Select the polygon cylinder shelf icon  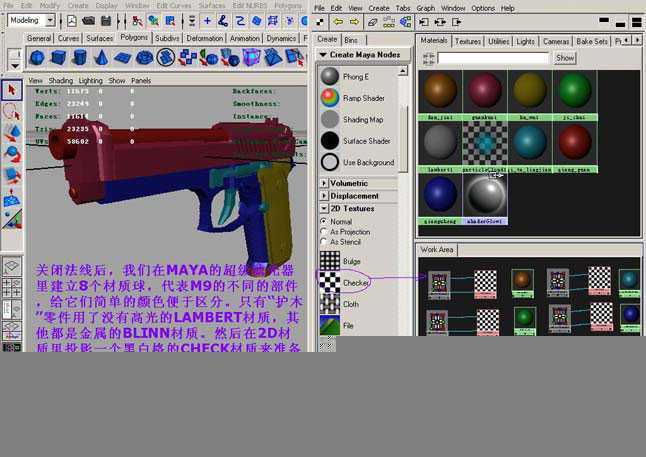80,57
